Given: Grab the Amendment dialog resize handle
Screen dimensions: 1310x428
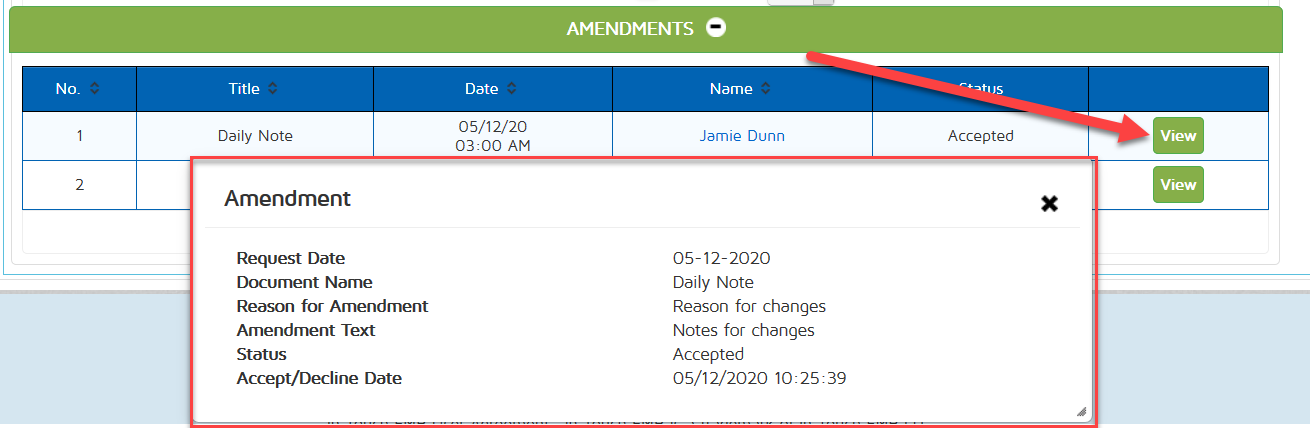Looking at the screenshot, I should (x=1080, y=411).
